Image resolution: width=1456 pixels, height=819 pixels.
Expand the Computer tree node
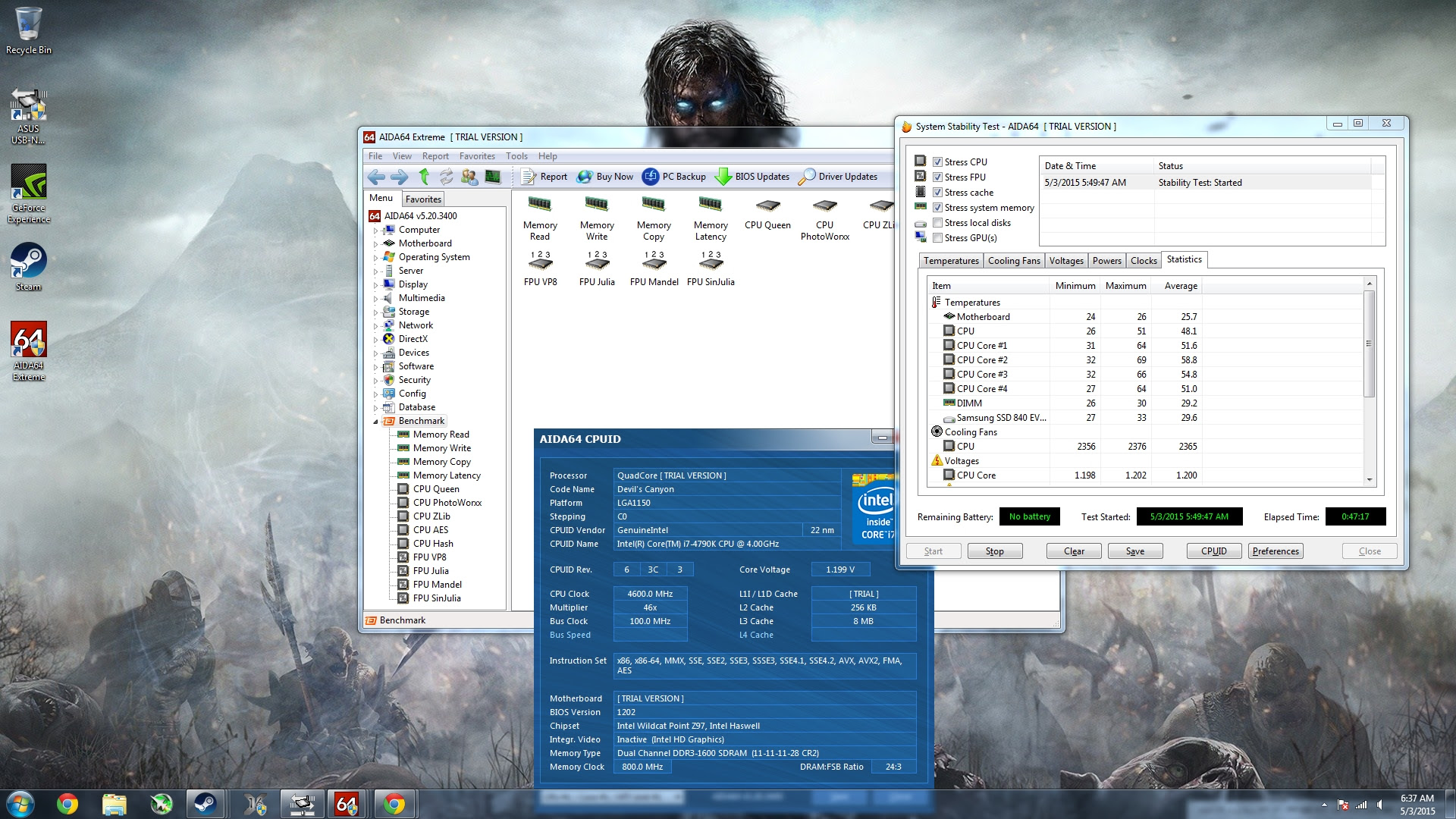[x=375, y=230]
